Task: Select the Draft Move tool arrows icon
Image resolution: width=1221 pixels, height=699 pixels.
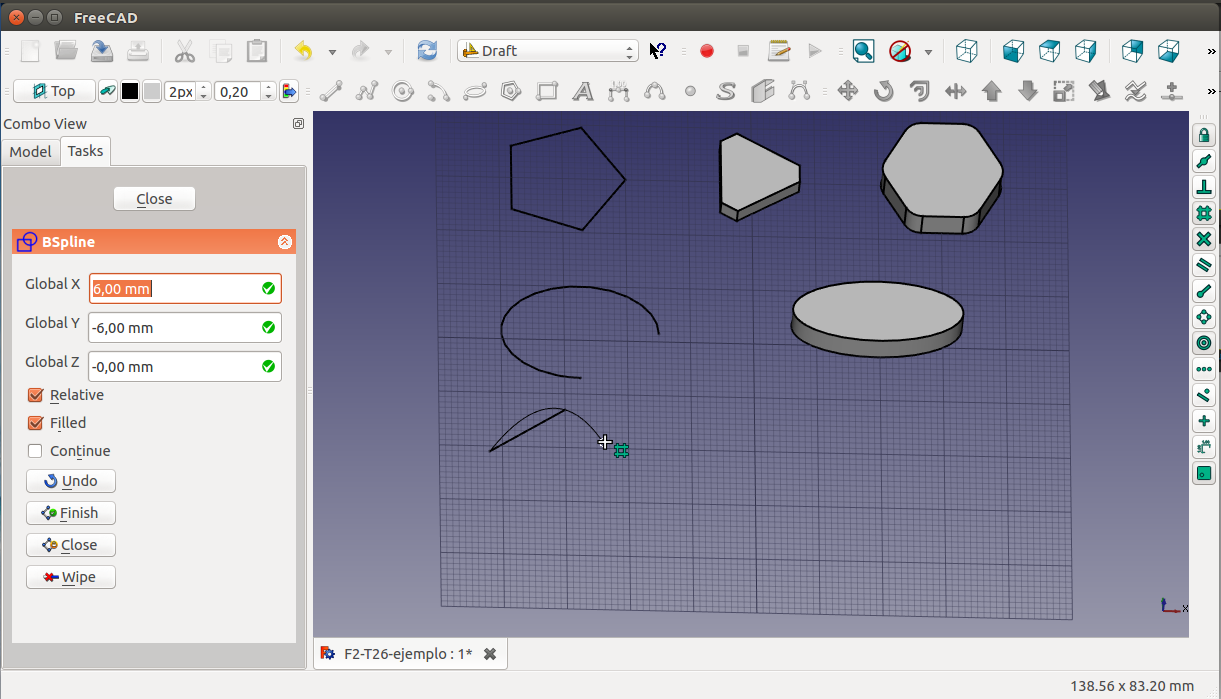Action: 847,92
